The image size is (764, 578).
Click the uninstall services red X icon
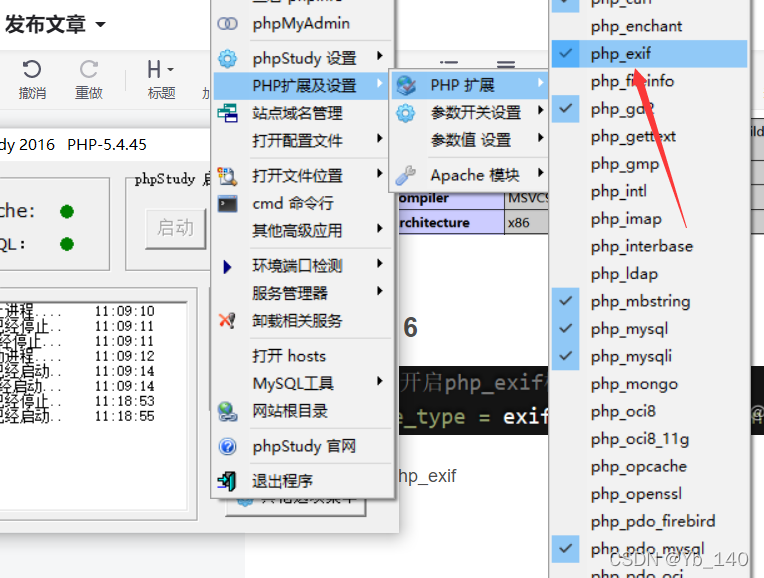click(228, 321)
